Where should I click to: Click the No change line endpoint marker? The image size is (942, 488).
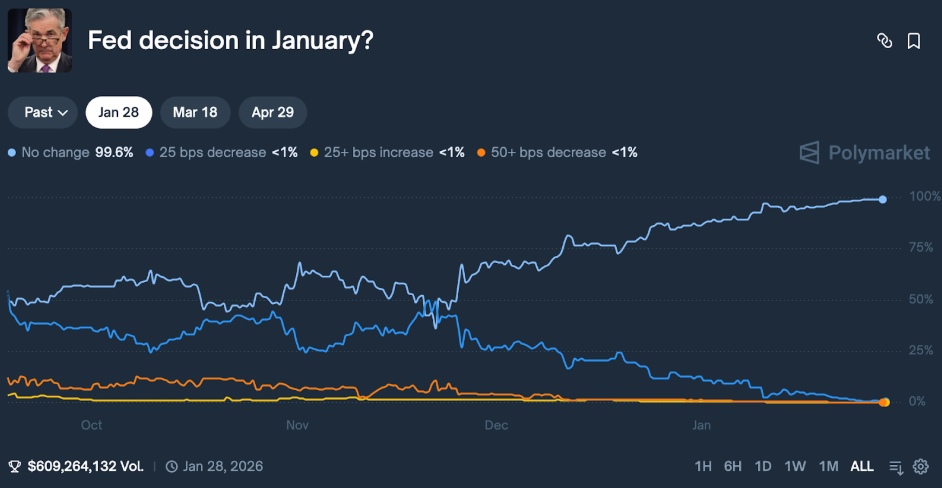[882, 199]
